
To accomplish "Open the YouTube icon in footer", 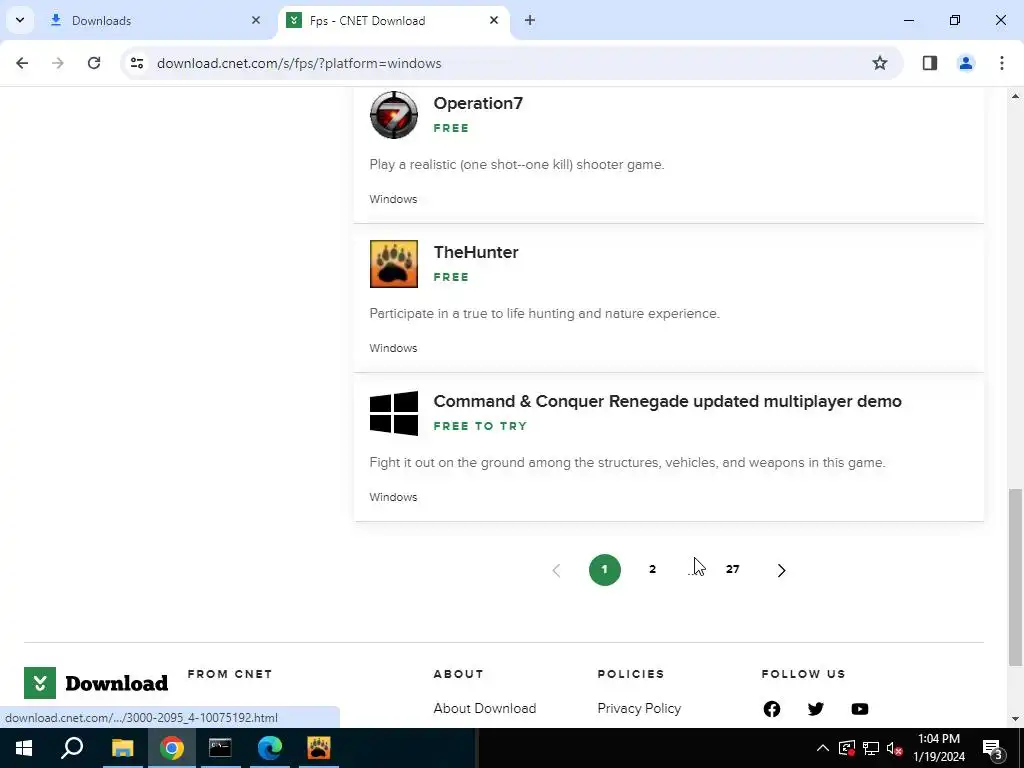I will [x=859, y=709].
